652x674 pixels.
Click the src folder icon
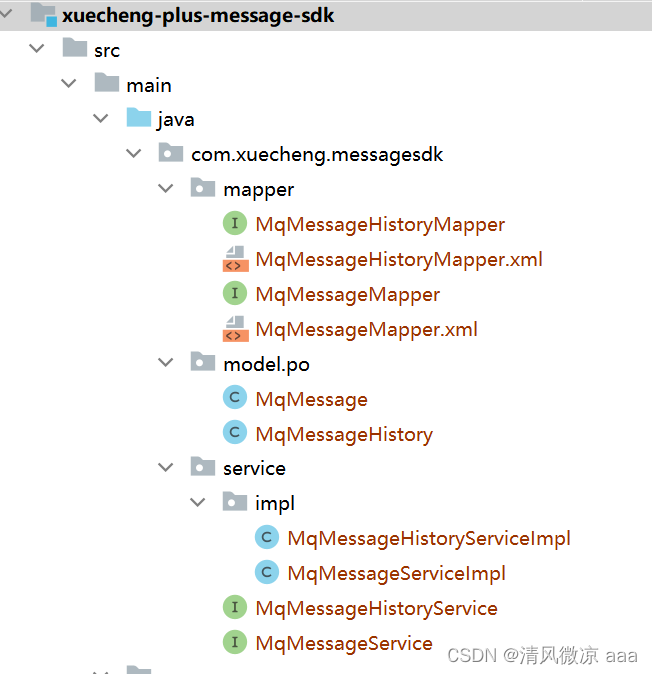click(x=75, y=47)
